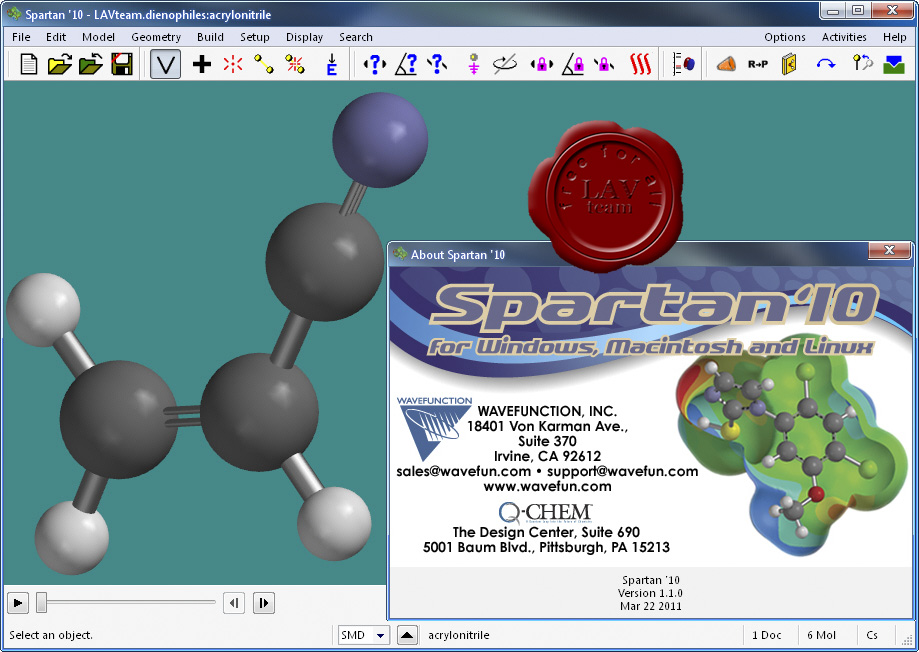Viewport: 919px width, 652px height.
Task: Open the Help menu
Action: click(894, 37)
